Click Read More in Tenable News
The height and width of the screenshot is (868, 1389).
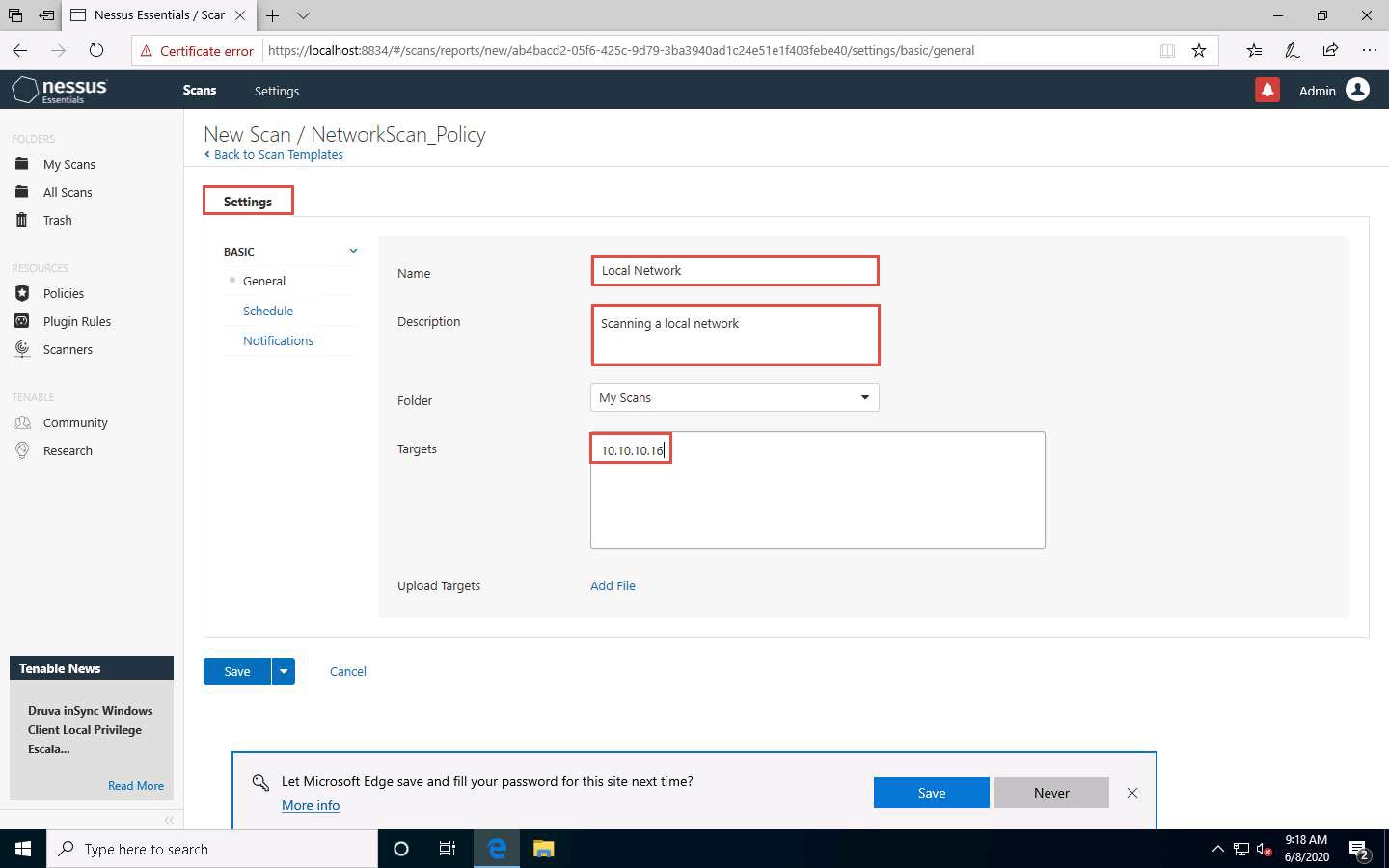coord(136,786)
